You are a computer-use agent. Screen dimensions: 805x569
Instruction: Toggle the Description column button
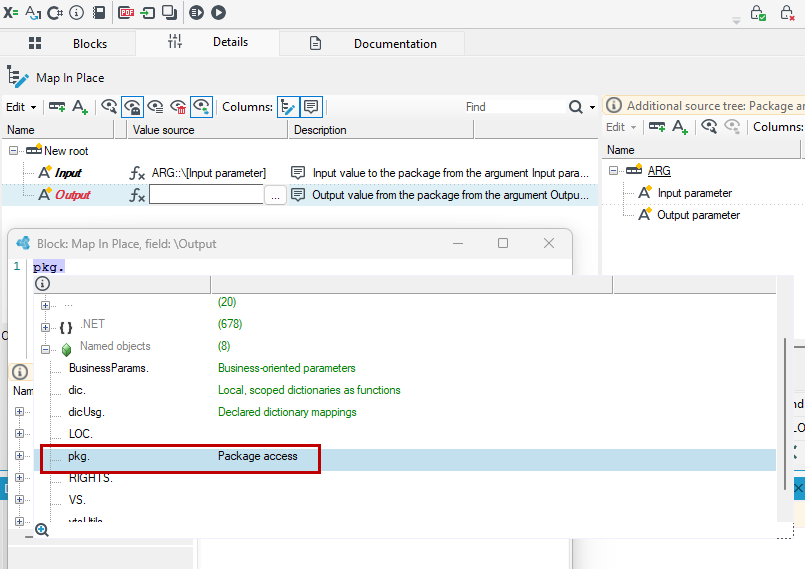tap(311, 107)
